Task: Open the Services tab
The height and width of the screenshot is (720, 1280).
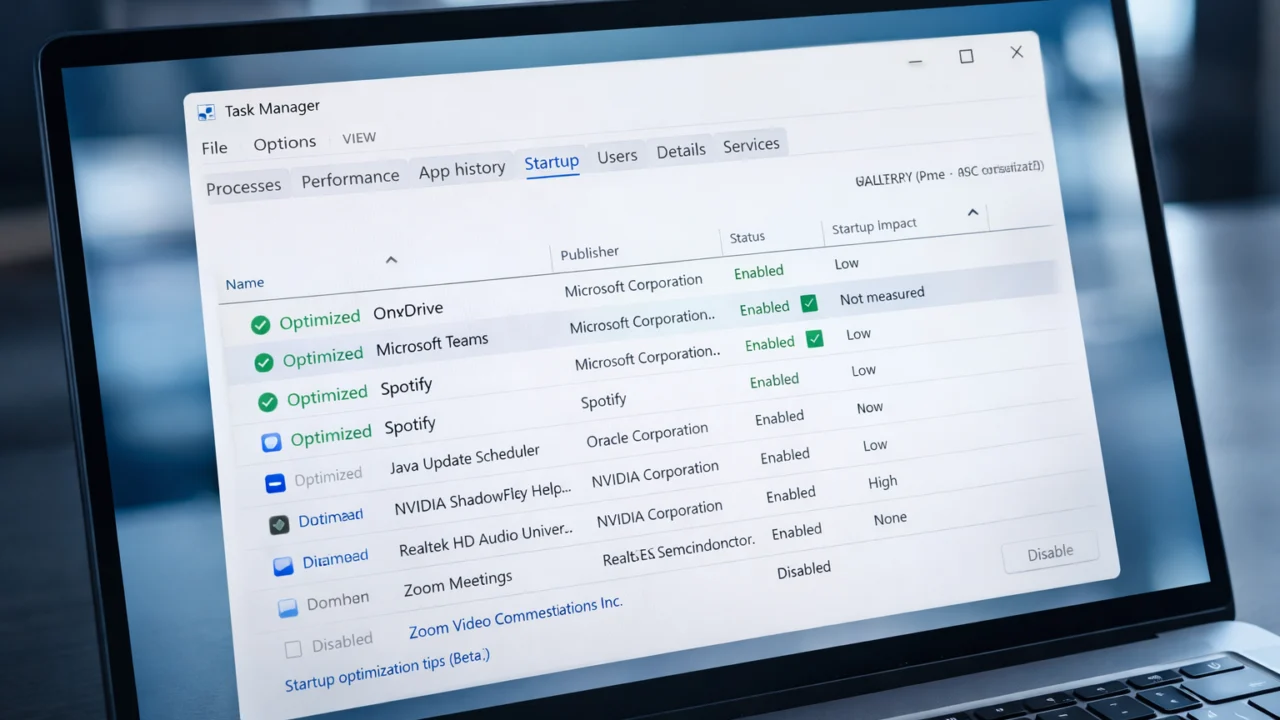Action: pos(751,145)
